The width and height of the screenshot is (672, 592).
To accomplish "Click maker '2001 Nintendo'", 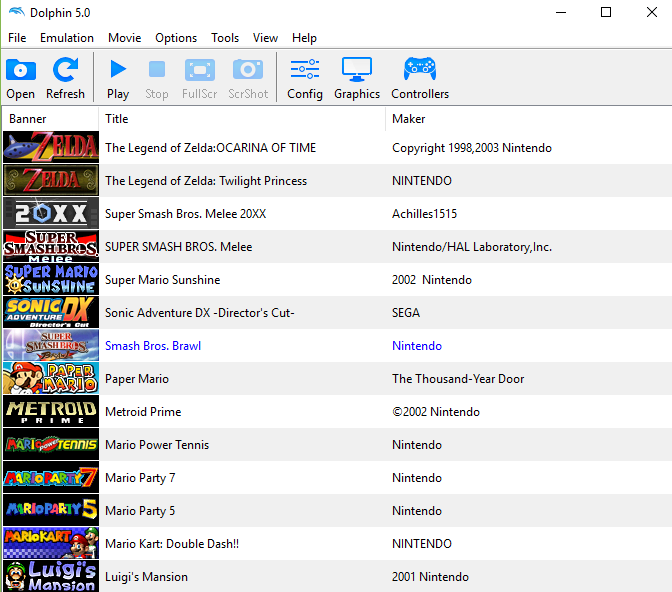I will (430, 577).
